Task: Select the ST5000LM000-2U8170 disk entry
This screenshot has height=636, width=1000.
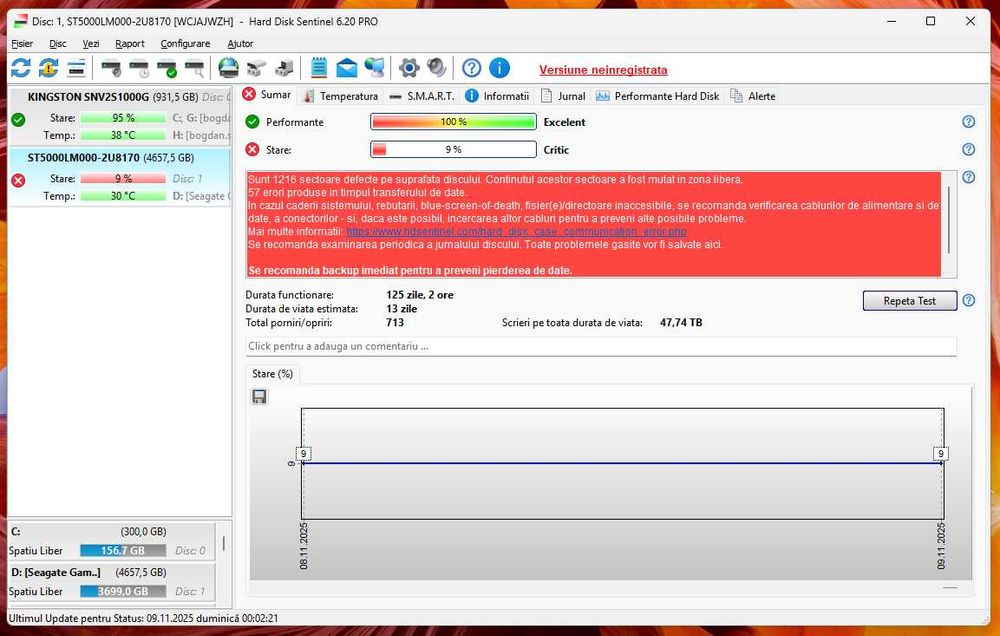Action: (x=120, y=177)
